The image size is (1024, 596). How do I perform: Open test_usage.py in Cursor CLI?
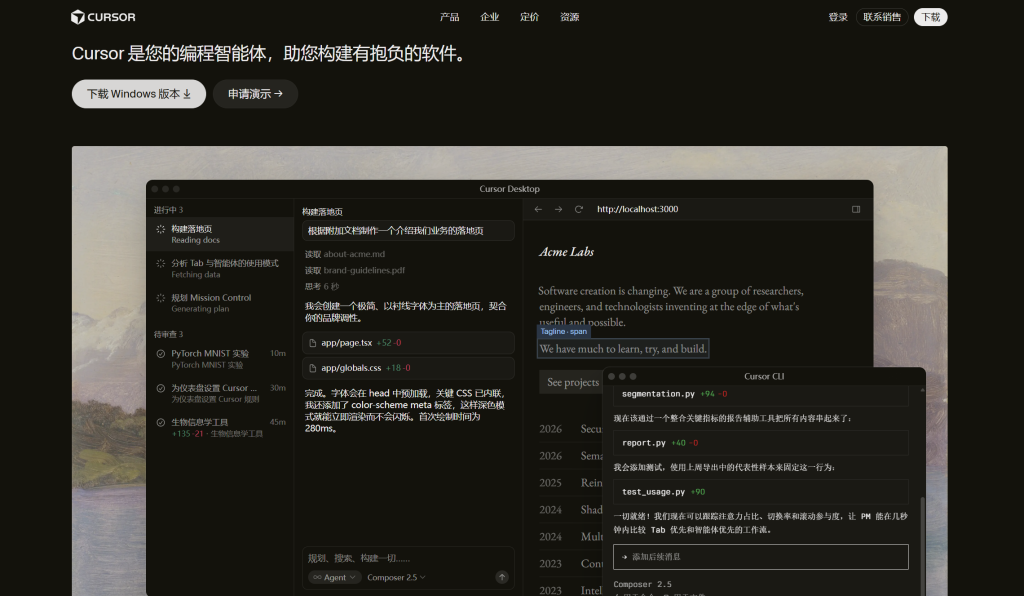(761, 492)
